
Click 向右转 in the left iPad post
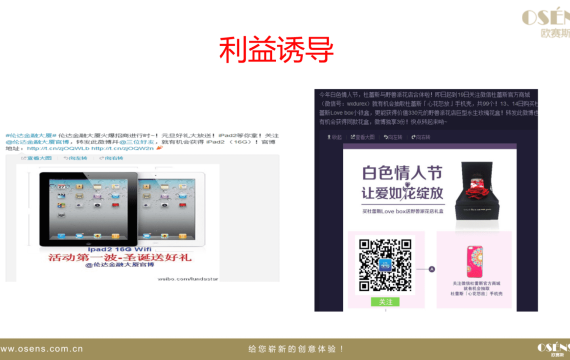pos(111,158)
